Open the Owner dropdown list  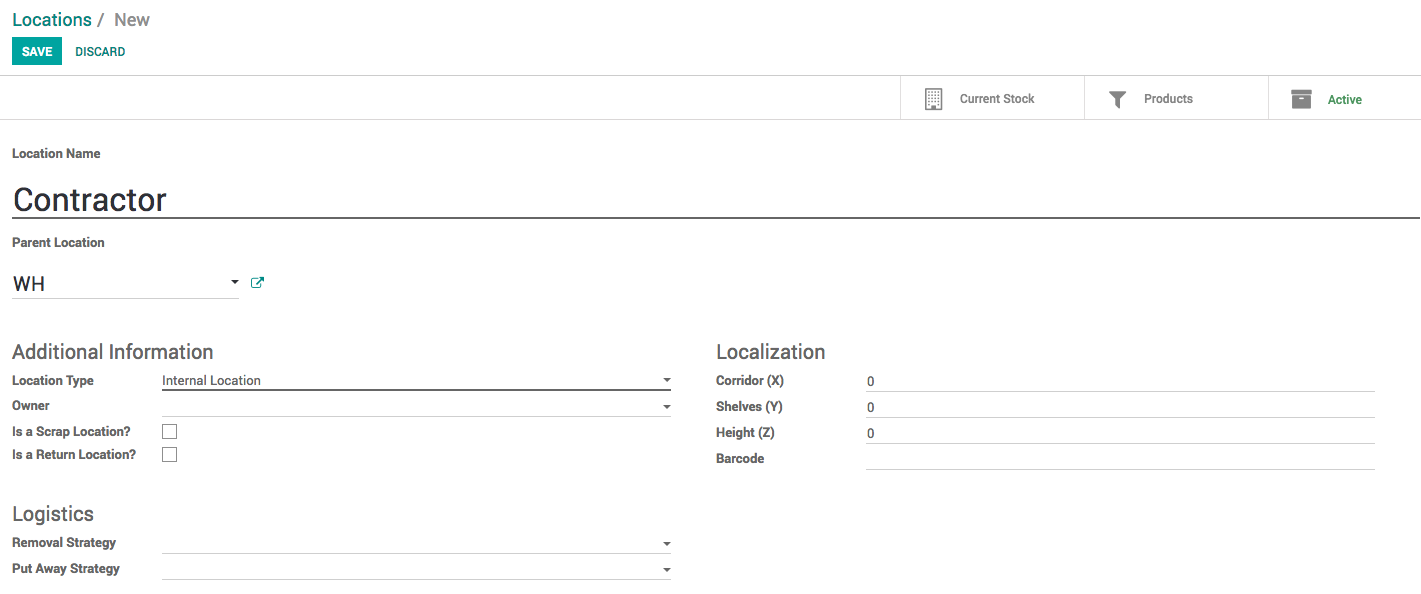(x=666, y=407)
